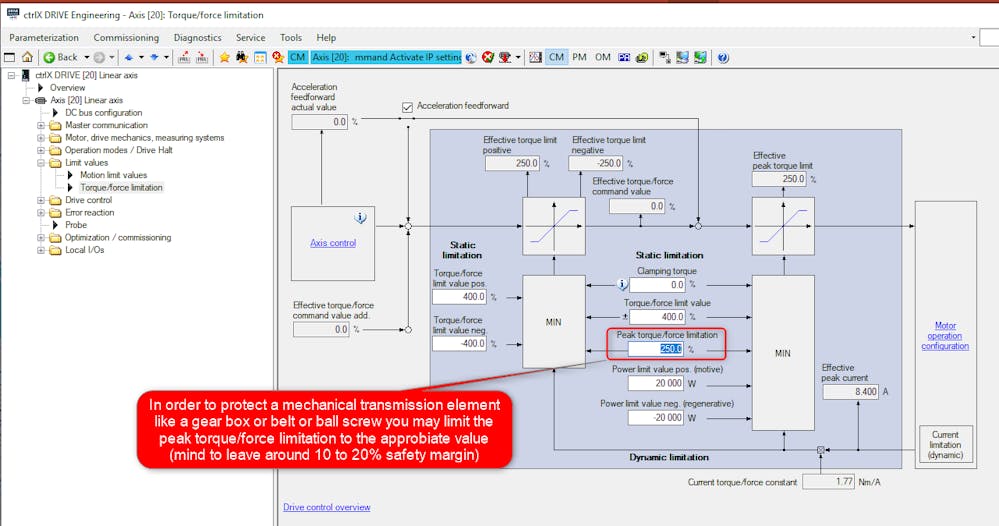Click the CM status indicator in toolbar

(x=298, y=57)
